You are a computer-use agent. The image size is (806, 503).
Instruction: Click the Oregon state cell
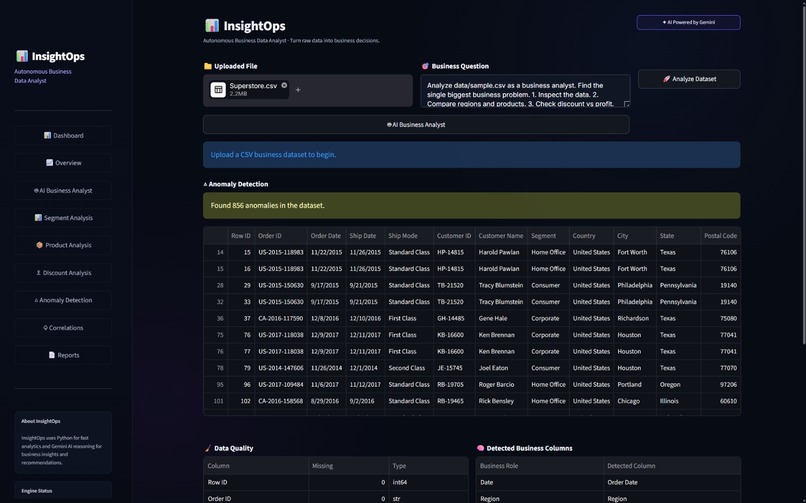pyautogui.click(x=678, y=384)
